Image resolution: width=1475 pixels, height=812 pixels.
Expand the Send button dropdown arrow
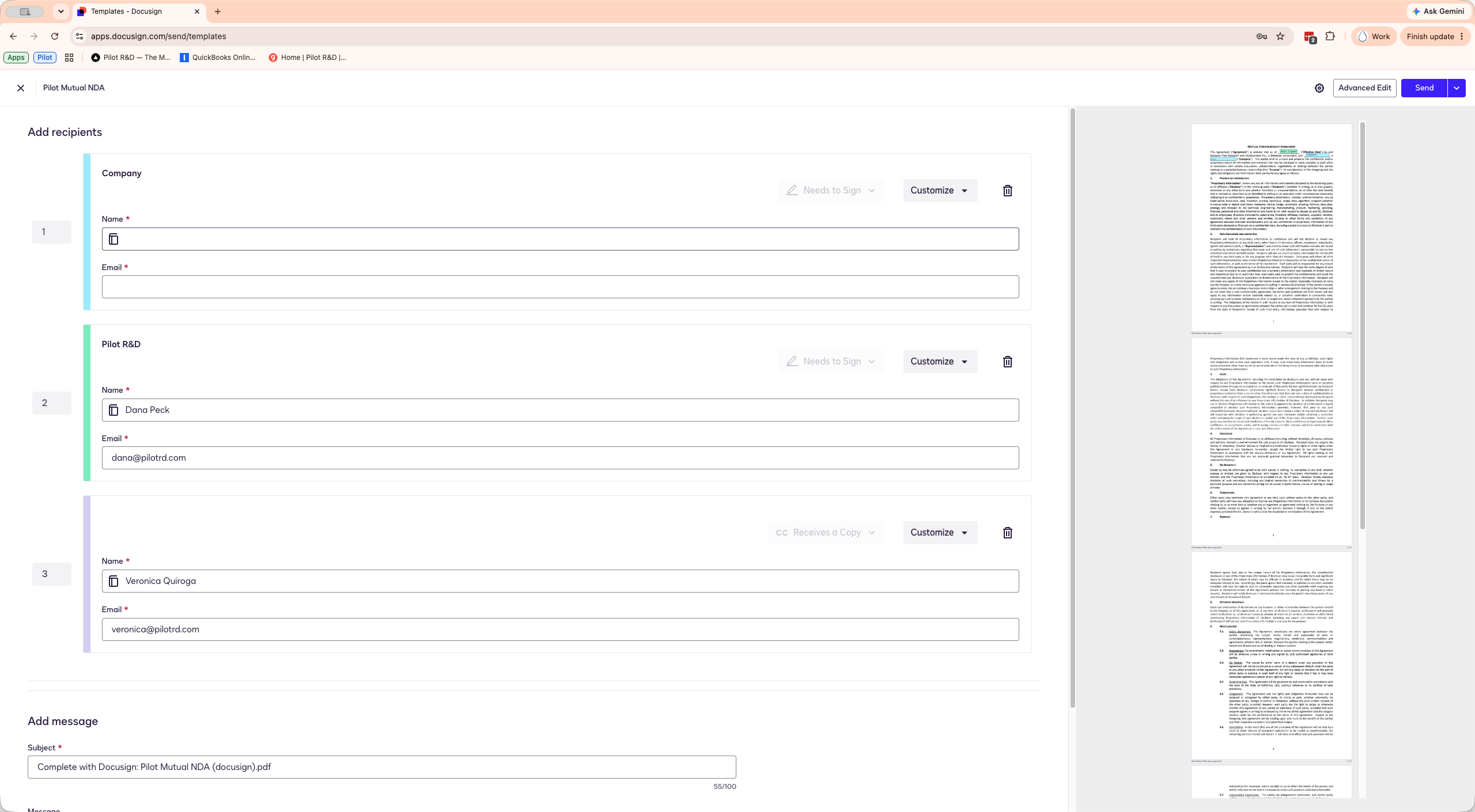tap(1457, 88)
